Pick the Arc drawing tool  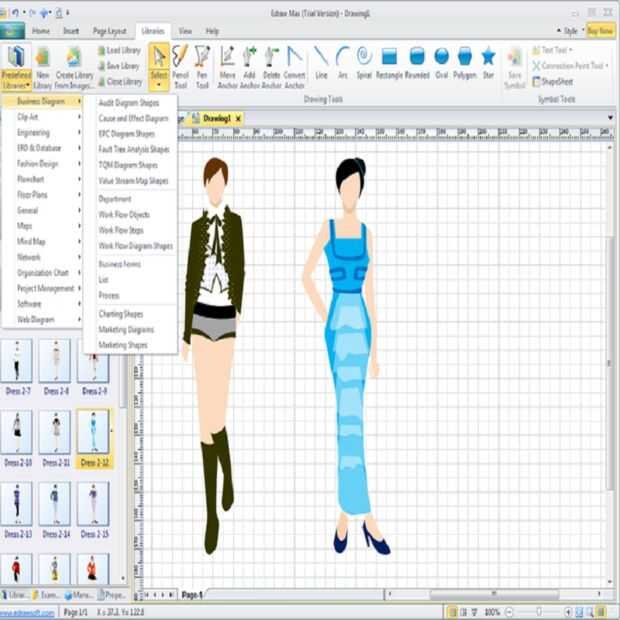(343, 62)
